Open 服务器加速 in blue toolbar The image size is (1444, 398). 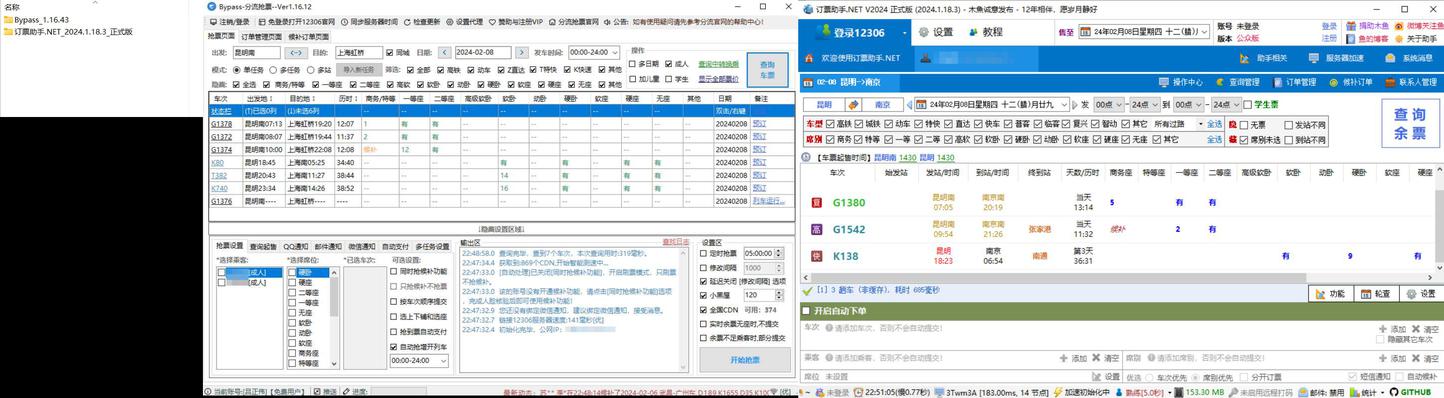click(x=1337, y=59)
